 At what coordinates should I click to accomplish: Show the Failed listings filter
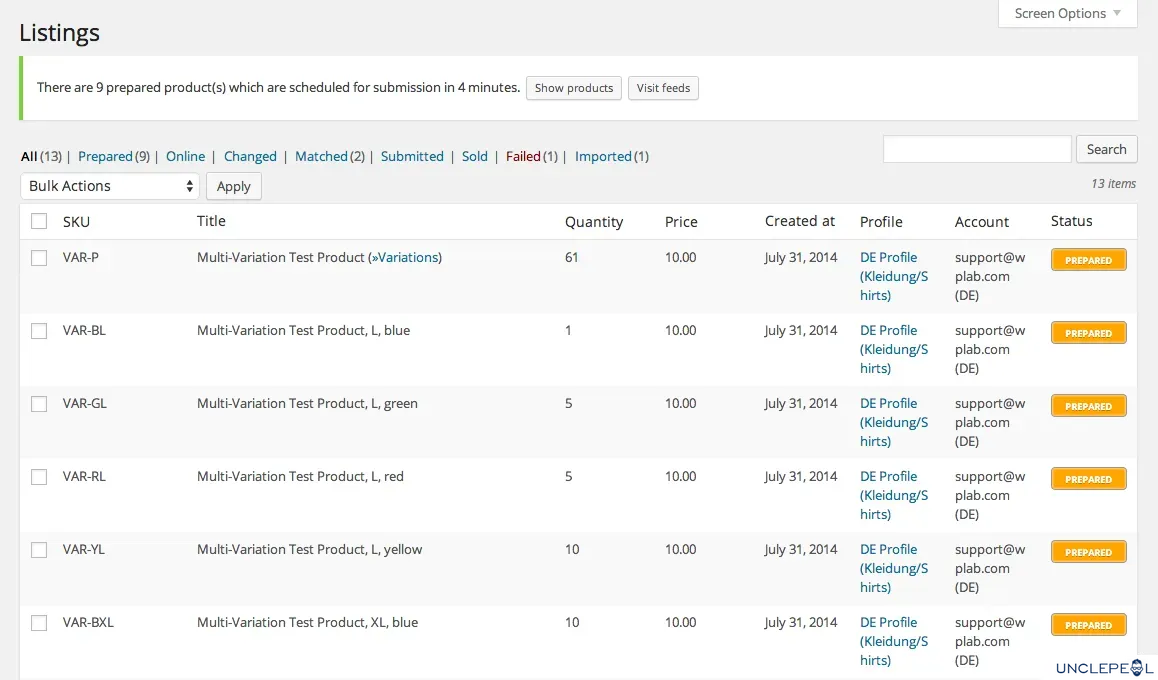(x=523, y=156)
